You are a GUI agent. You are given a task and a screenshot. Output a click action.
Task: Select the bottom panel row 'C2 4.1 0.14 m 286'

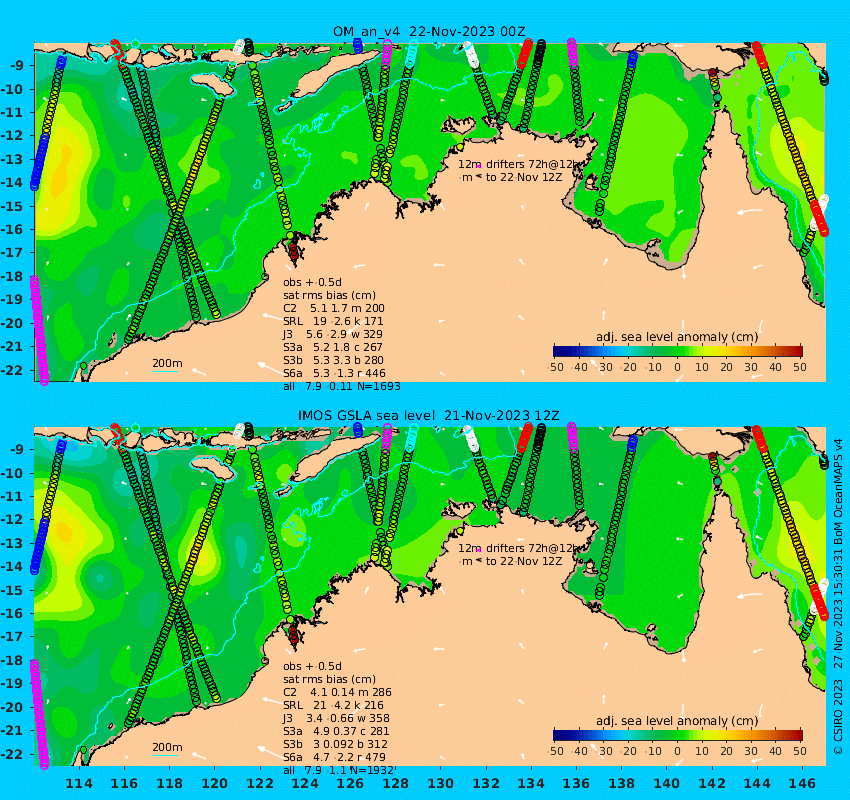click(x=337, y=692)
